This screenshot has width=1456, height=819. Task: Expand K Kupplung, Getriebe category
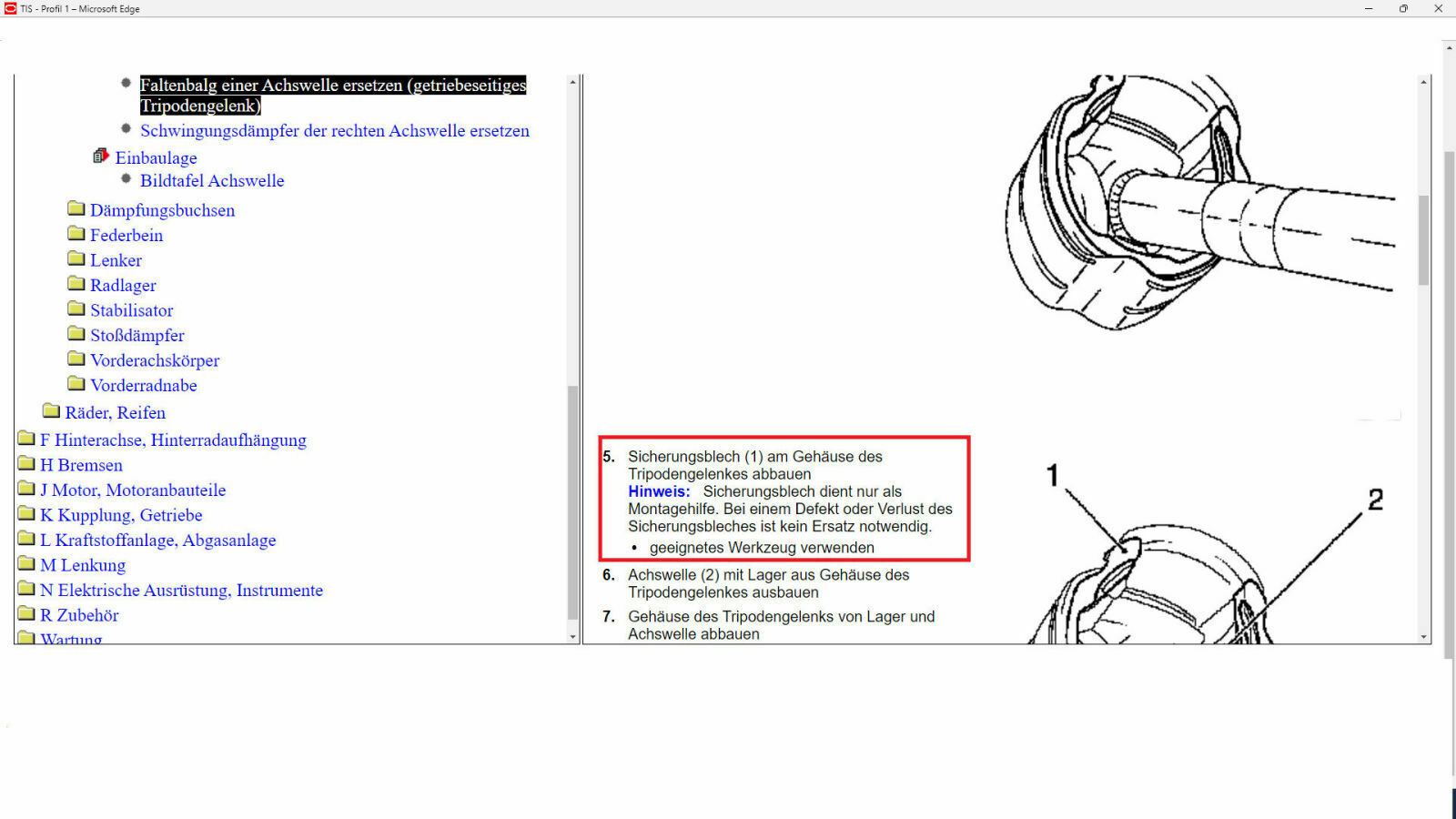point(121,515)
